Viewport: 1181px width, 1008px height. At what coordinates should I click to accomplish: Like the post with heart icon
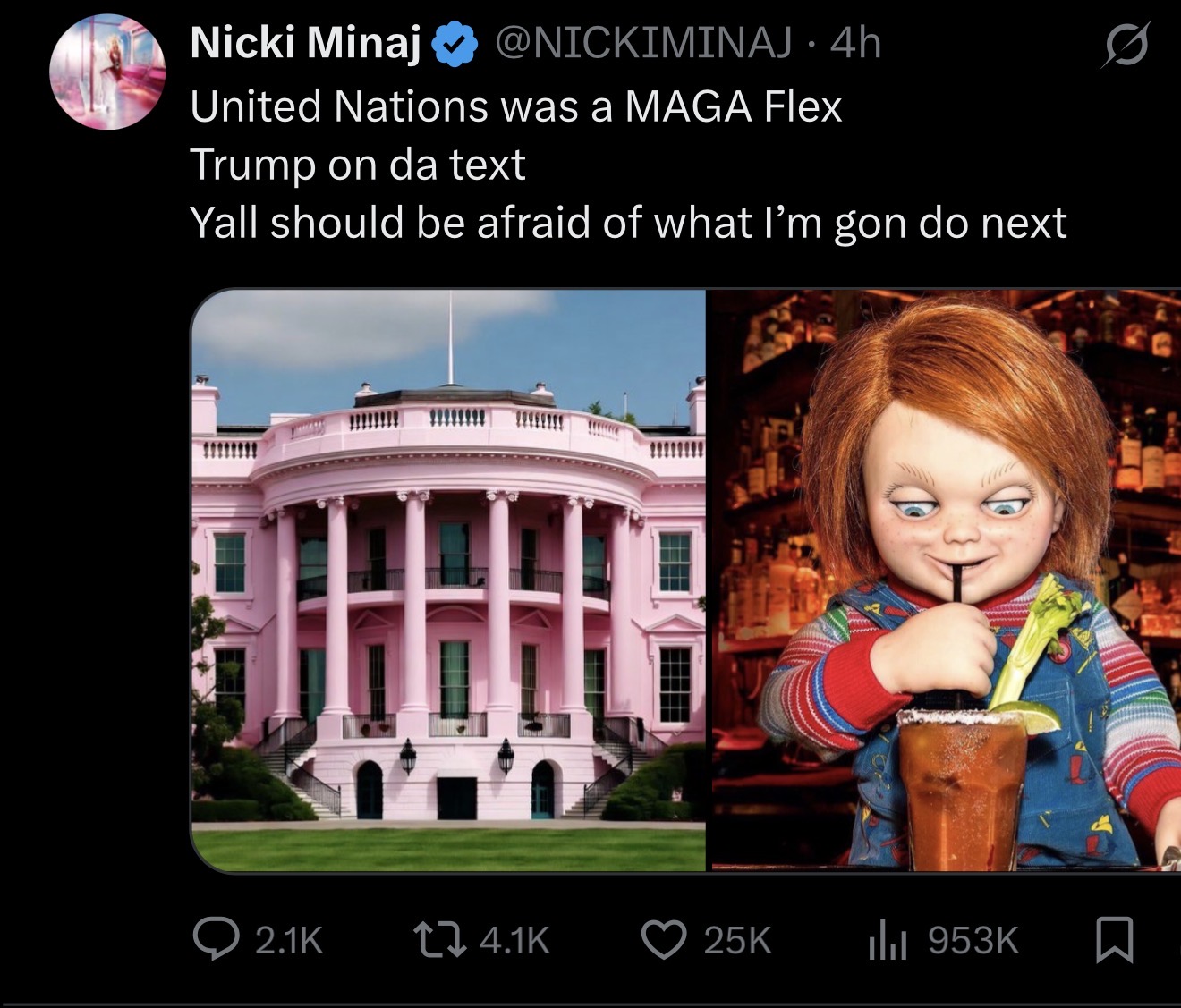pyautogui.click(x=664, y=940)
